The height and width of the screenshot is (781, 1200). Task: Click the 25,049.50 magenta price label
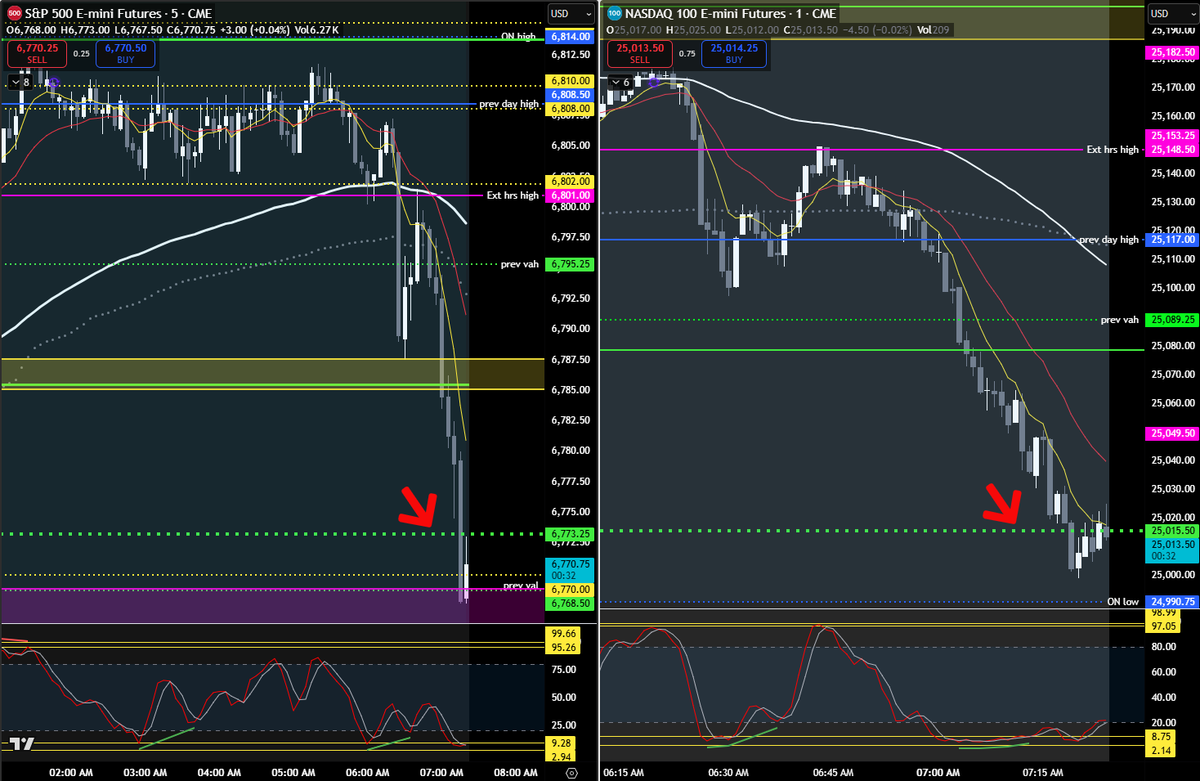tap(1171, 433)
